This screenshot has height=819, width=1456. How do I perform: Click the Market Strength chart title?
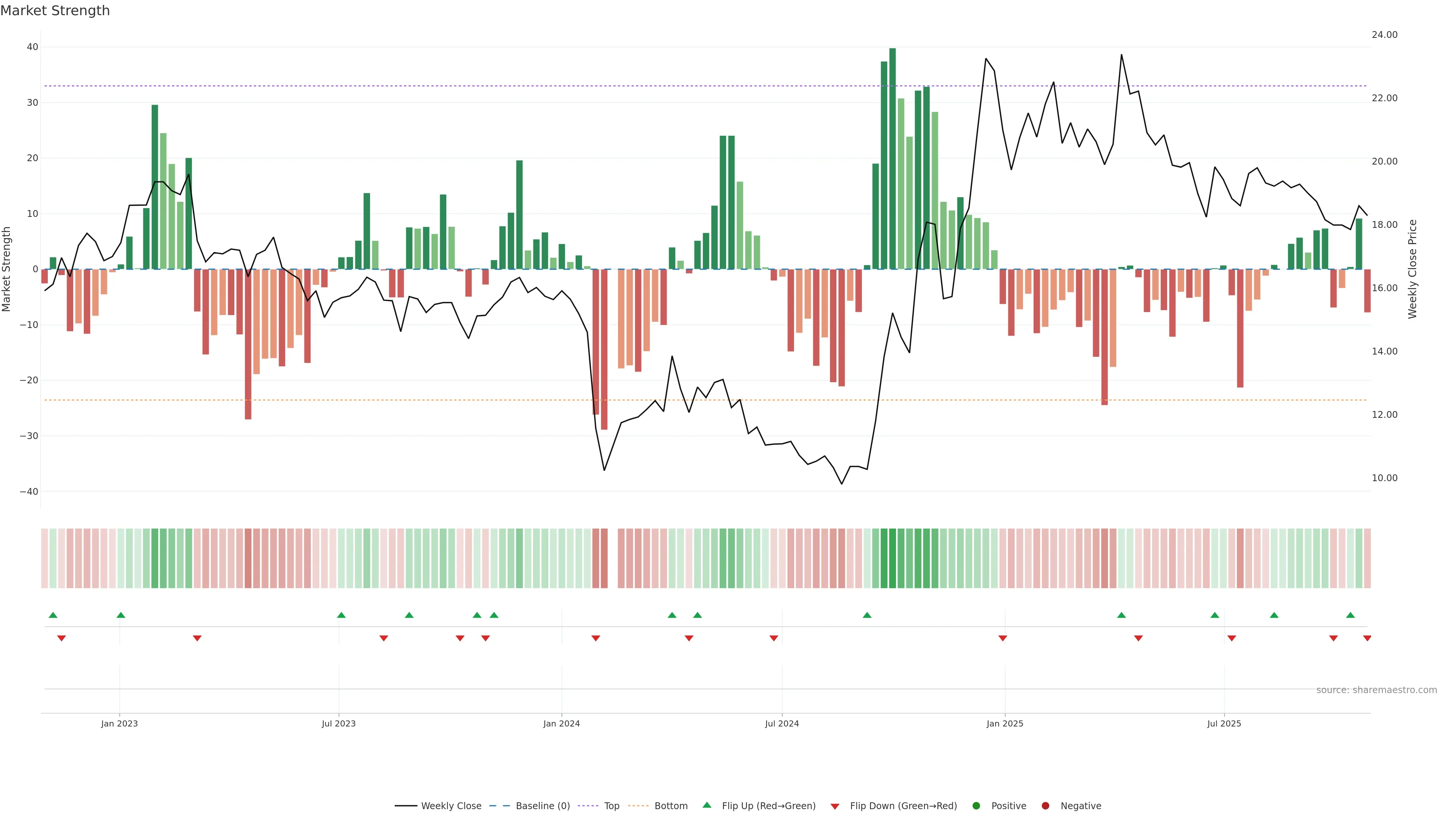coord(55,11)
